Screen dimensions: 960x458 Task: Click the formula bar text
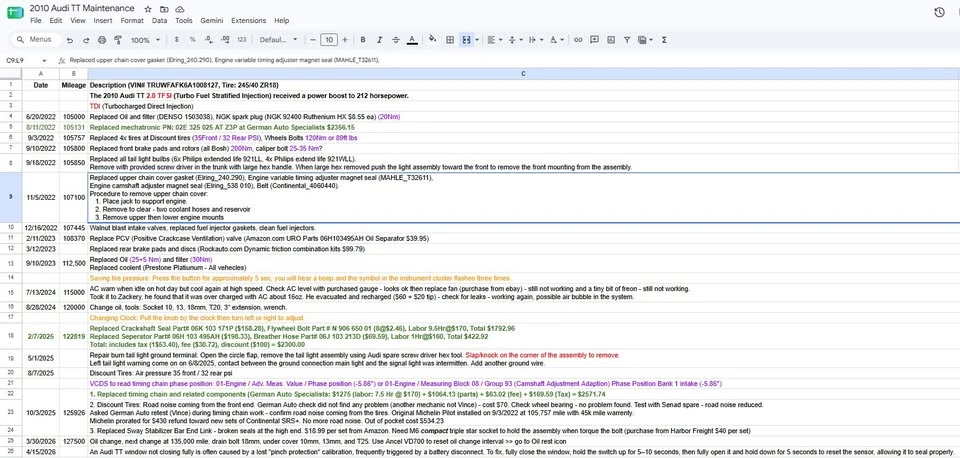pos(225,60)
